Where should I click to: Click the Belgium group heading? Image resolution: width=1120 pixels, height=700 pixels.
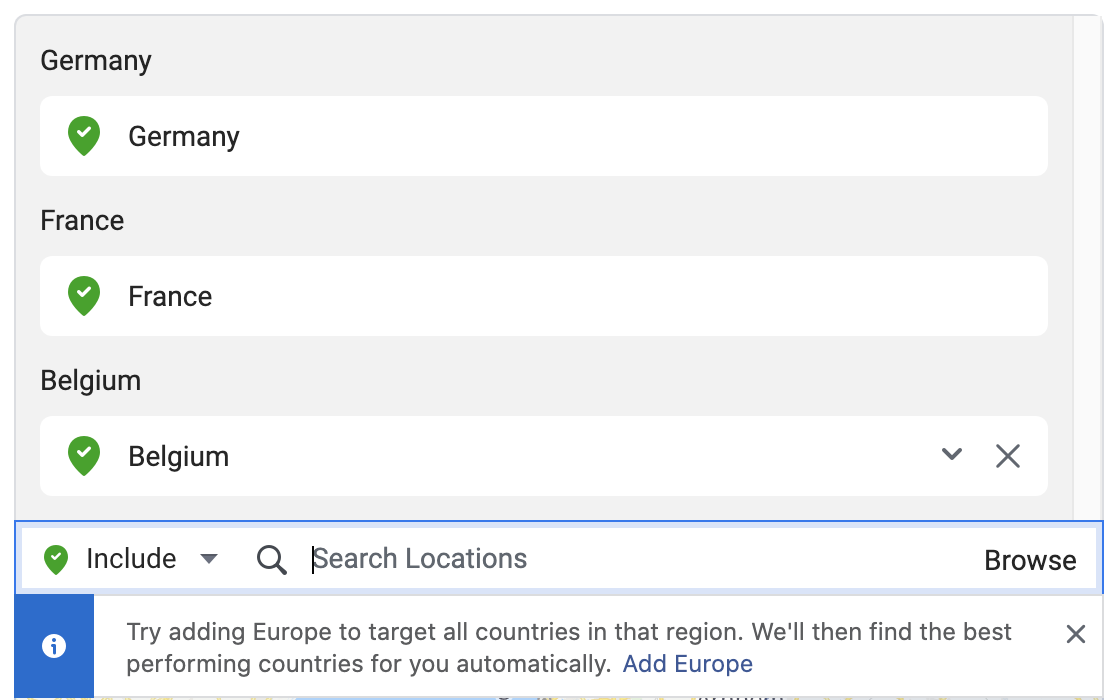(91, 381)
